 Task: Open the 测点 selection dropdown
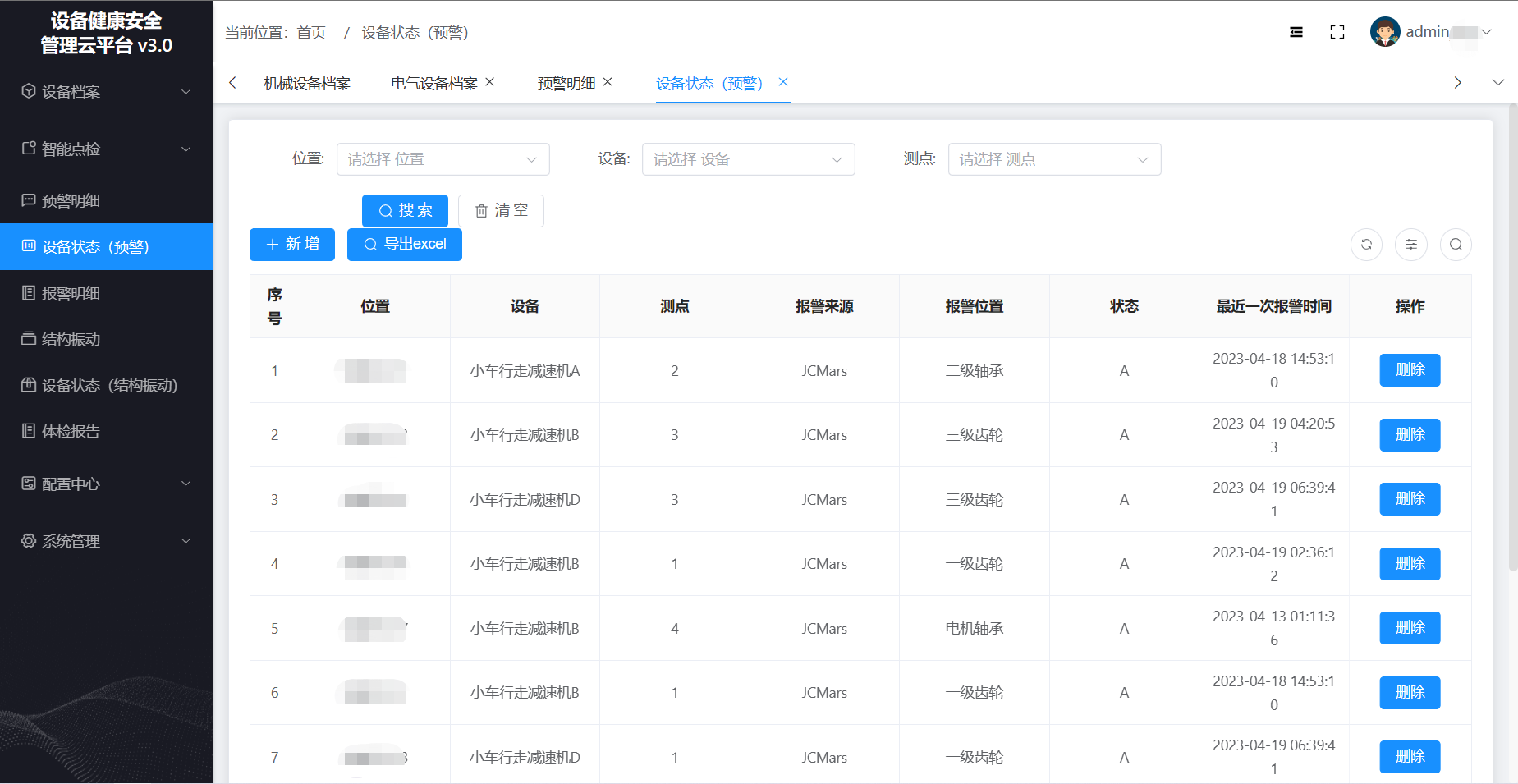tap(1054, 159)
